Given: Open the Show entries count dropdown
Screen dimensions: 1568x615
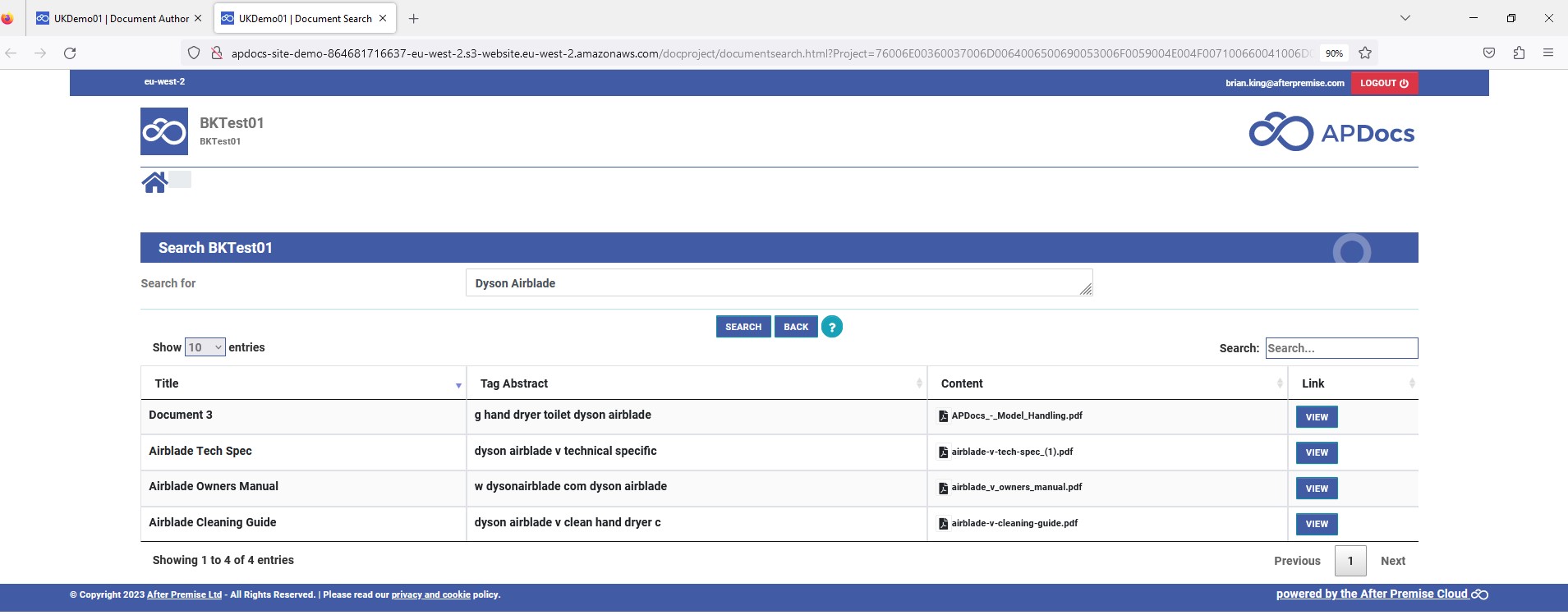Looking at the screenshot, I should [205, 347].
